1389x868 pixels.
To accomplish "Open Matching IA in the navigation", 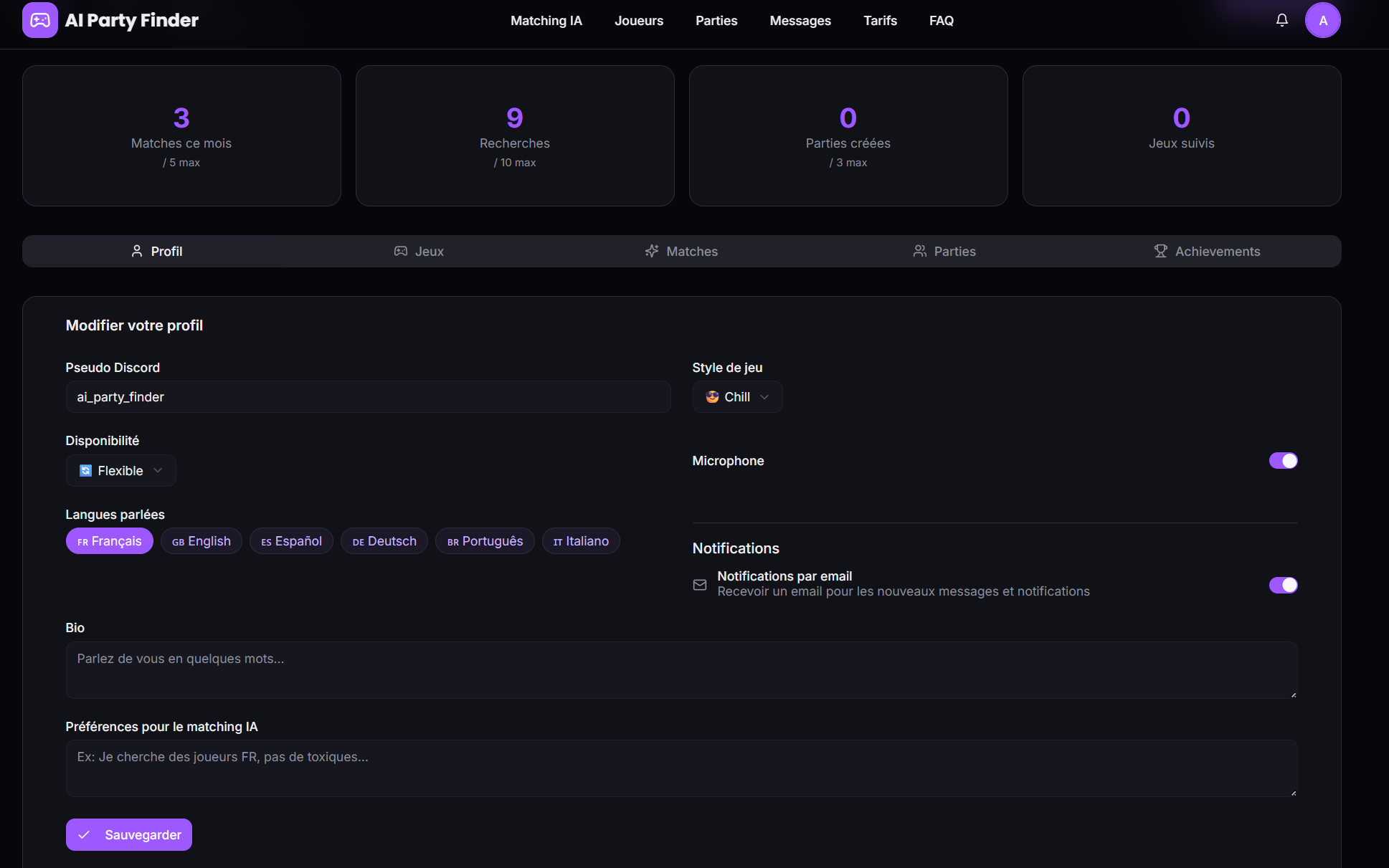I will 546,21.
